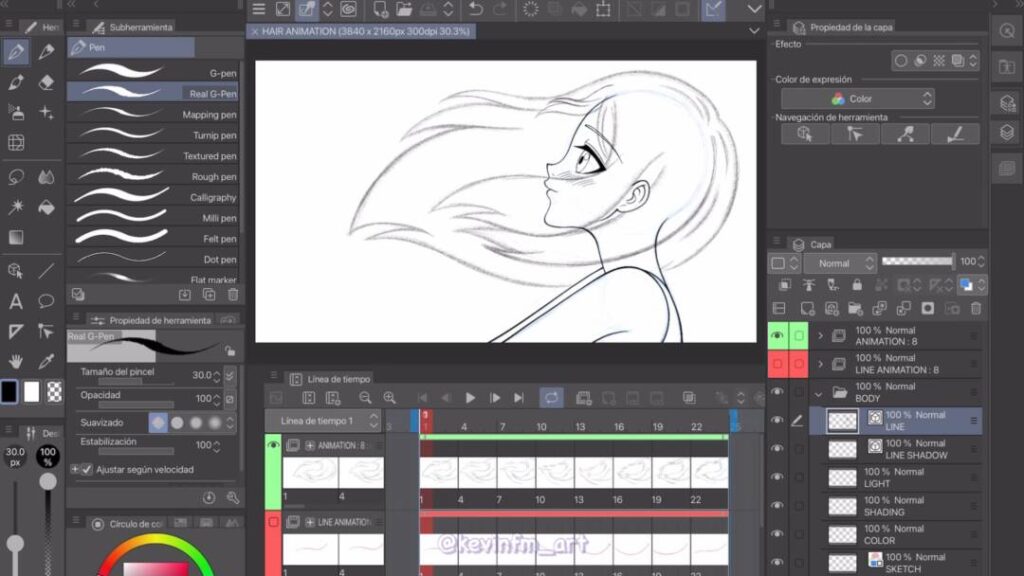Toggle loop playback button
This screenshot has height=576, width=1024.
coord(551,398)
